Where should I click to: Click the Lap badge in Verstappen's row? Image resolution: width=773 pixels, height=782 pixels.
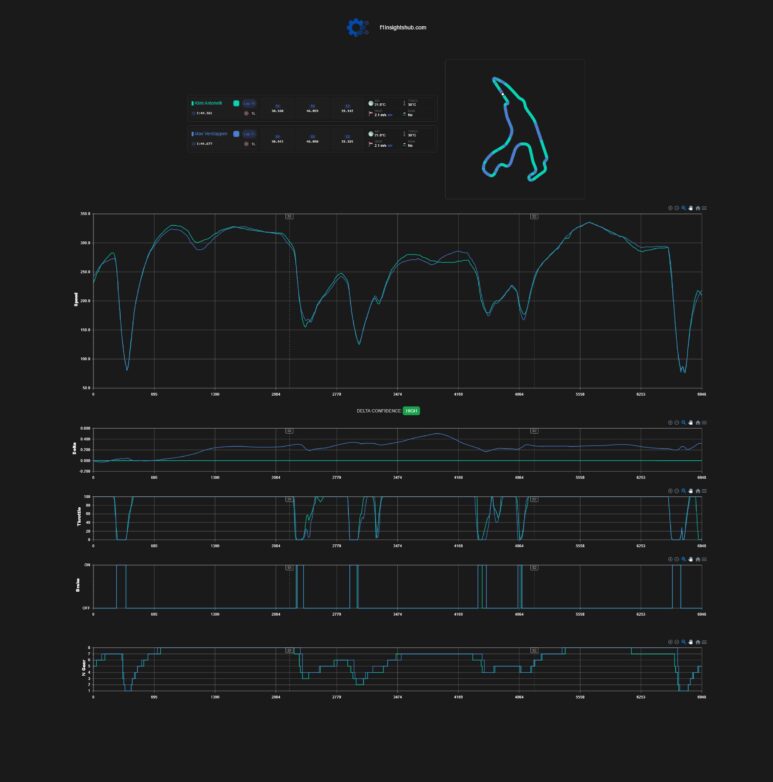pos(249,134)
